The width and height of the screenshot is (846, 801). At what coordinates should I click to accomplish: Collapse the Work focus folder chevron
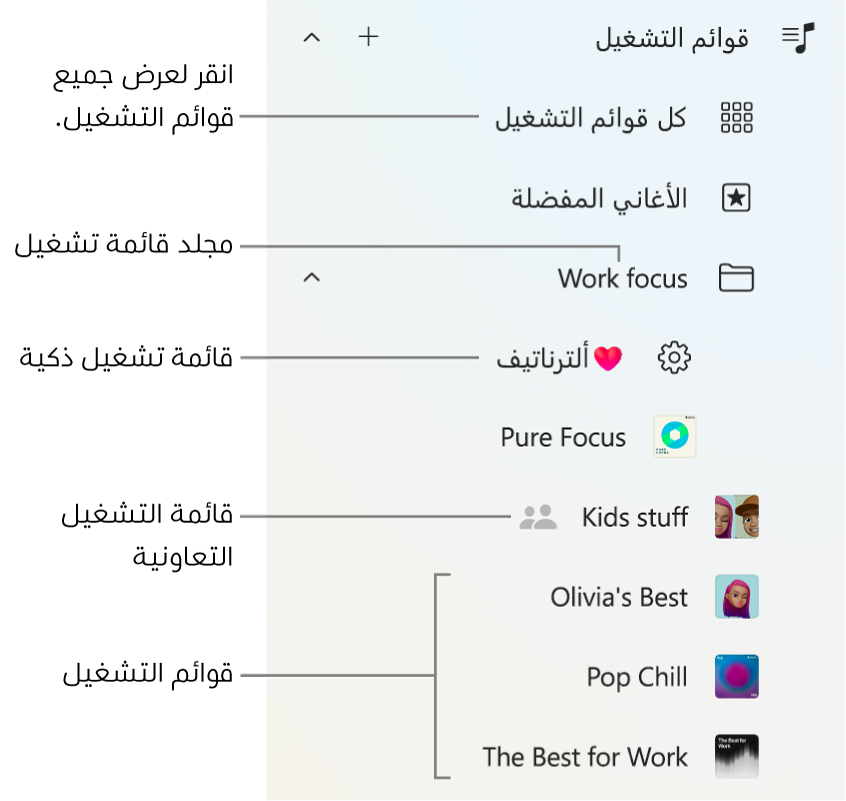click(311, 278)
